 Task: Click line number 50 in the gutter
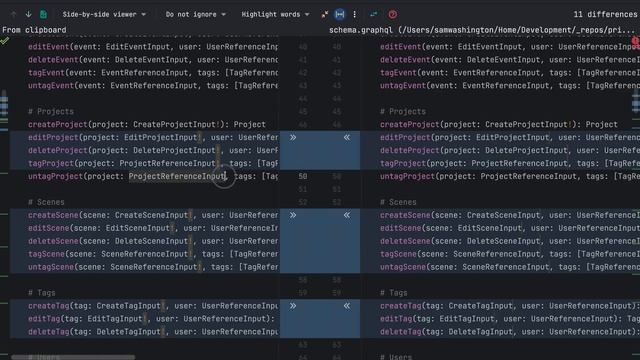point(302,176)
